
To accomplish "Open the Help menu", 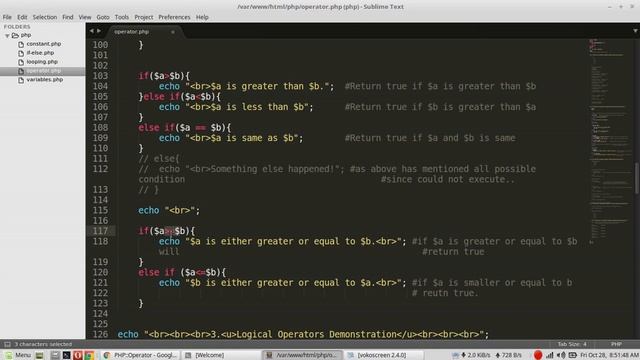I will click(x=202, y=17).
